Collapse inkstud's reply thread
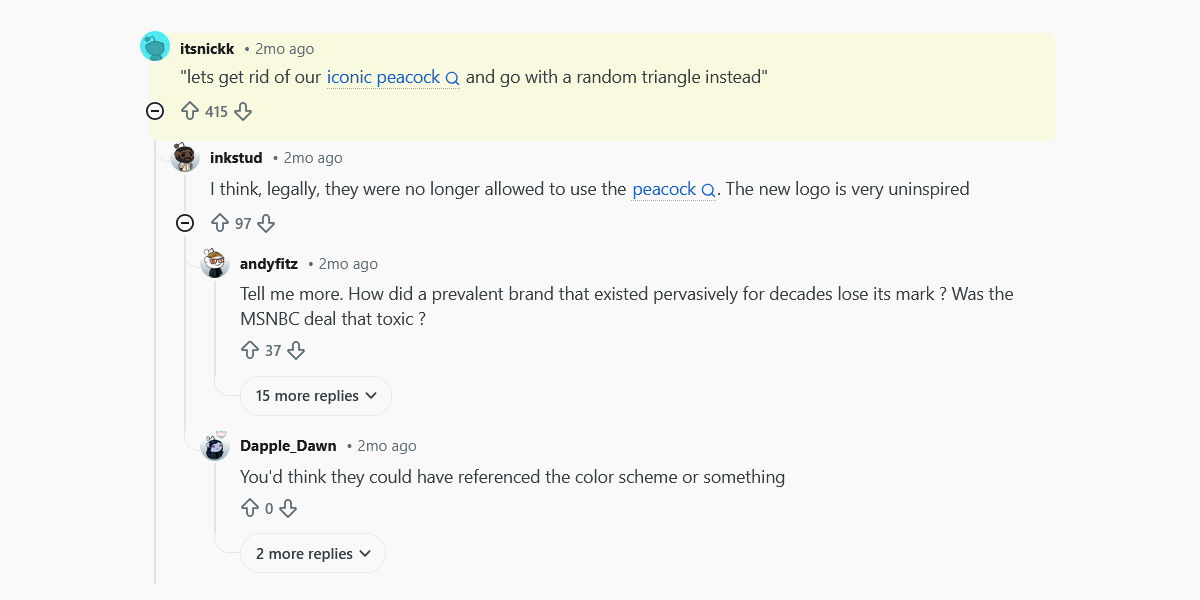The height and width of the screenshot is (600, 1200). pyautogui.click(x=185, y=223)
